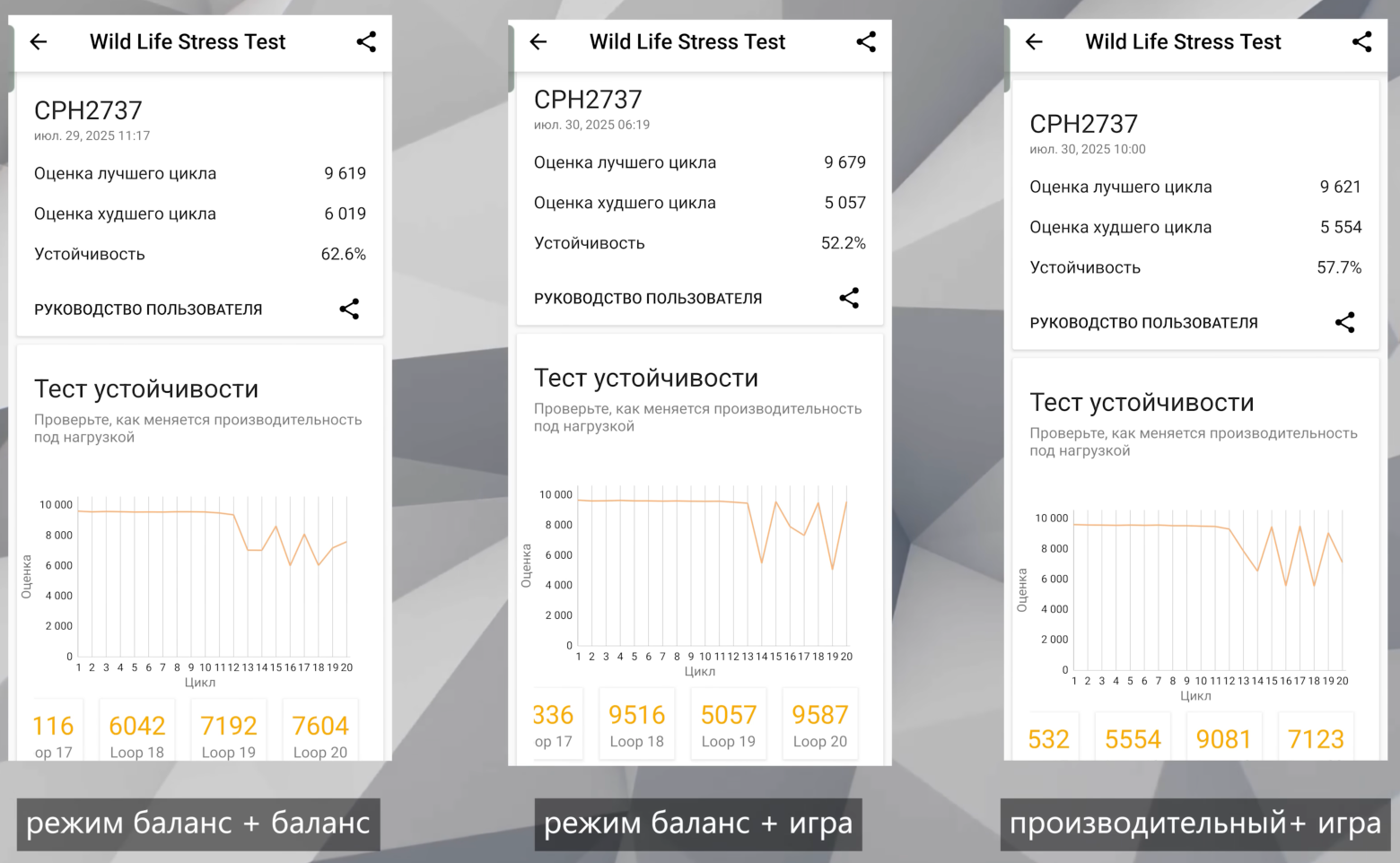Select the Loop 20 card showing 7604
The image size is (1400, 863).
pyautogui.click(x=320, y=730)
